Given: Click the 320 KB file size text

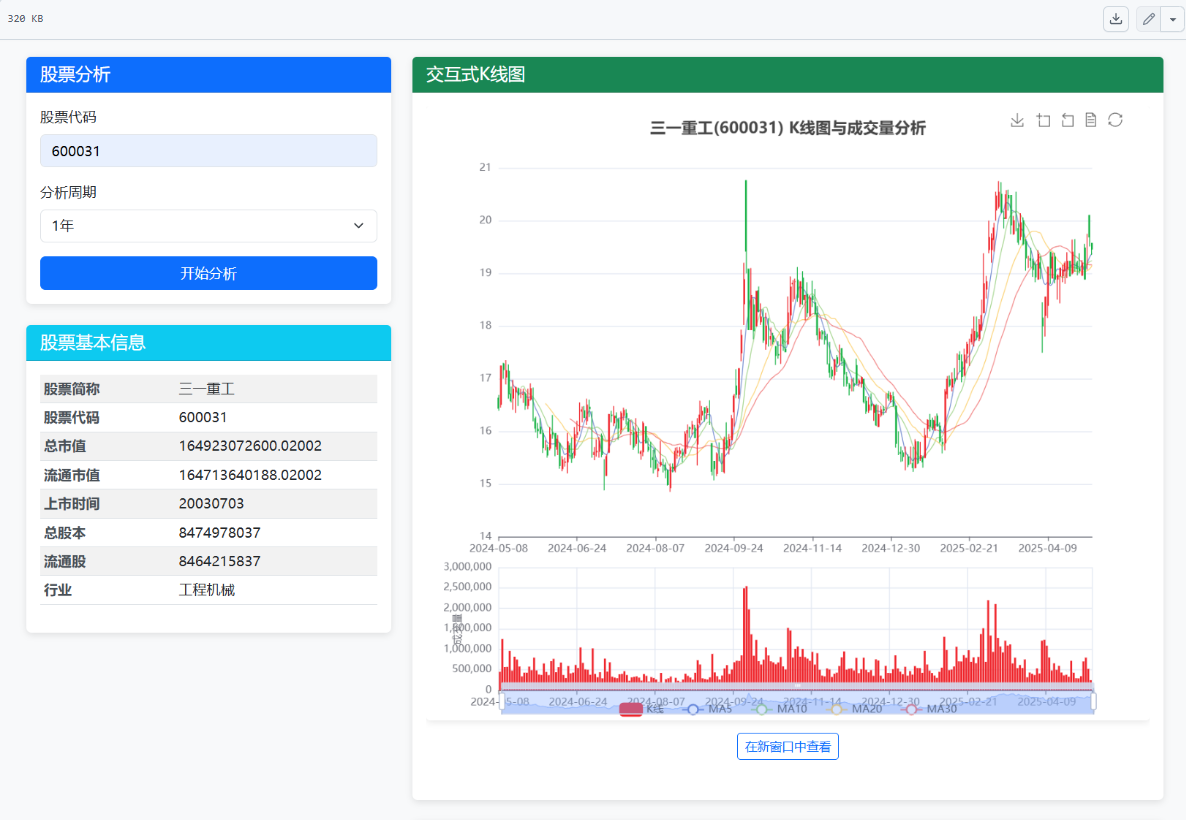Looking at the screenshot, I should (25, 18).
